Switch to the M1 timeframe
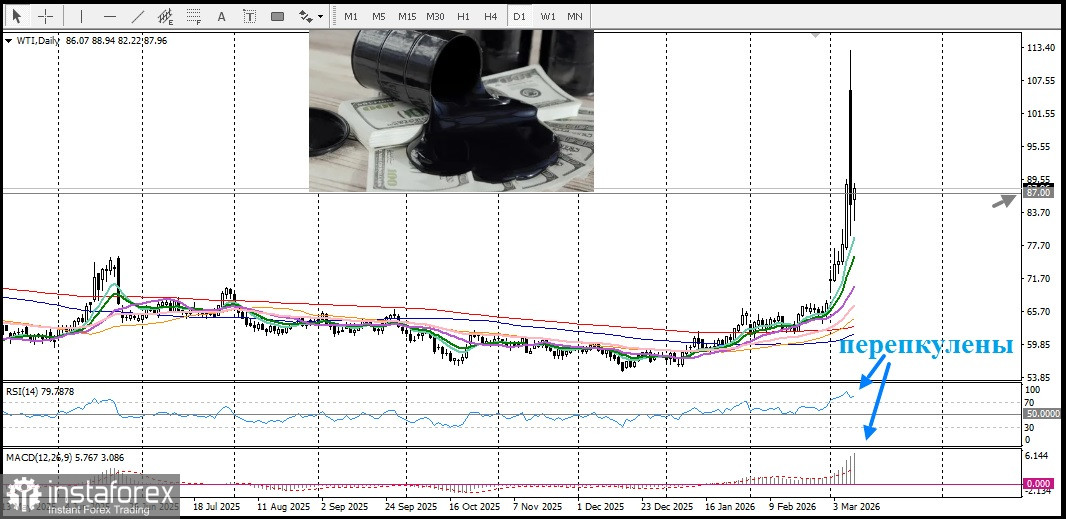Viewport: 1066px width, 519px height. [x=351, y=16]
